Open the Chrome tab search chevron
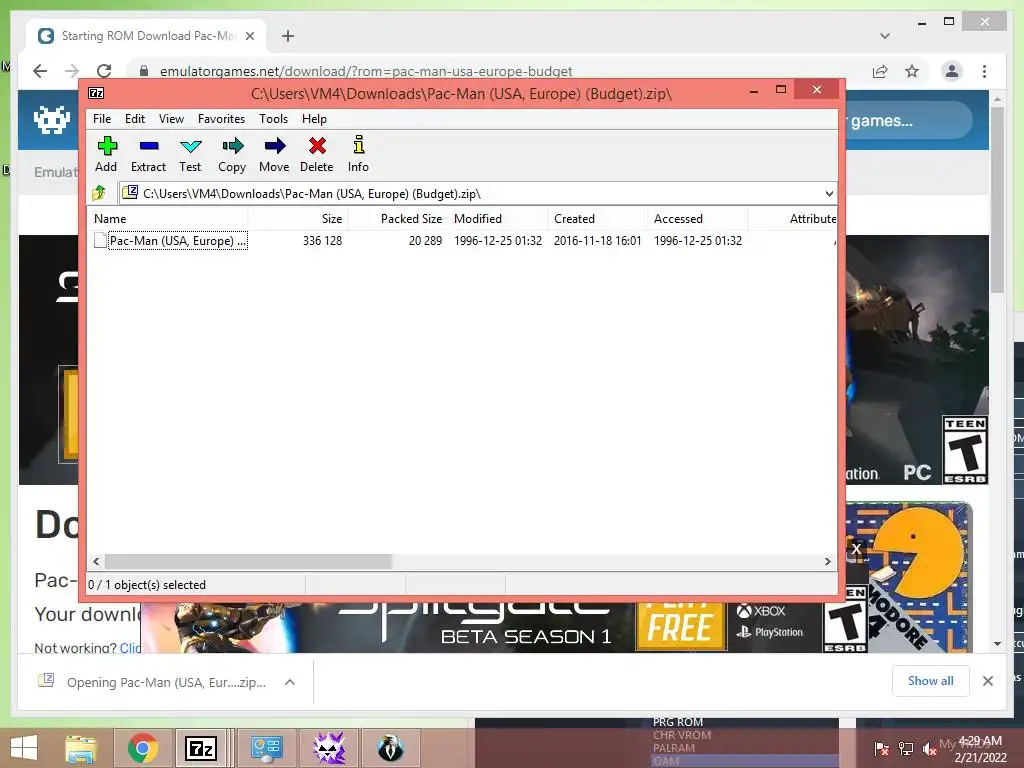1024x768 pixels. [x=885, y=36]
